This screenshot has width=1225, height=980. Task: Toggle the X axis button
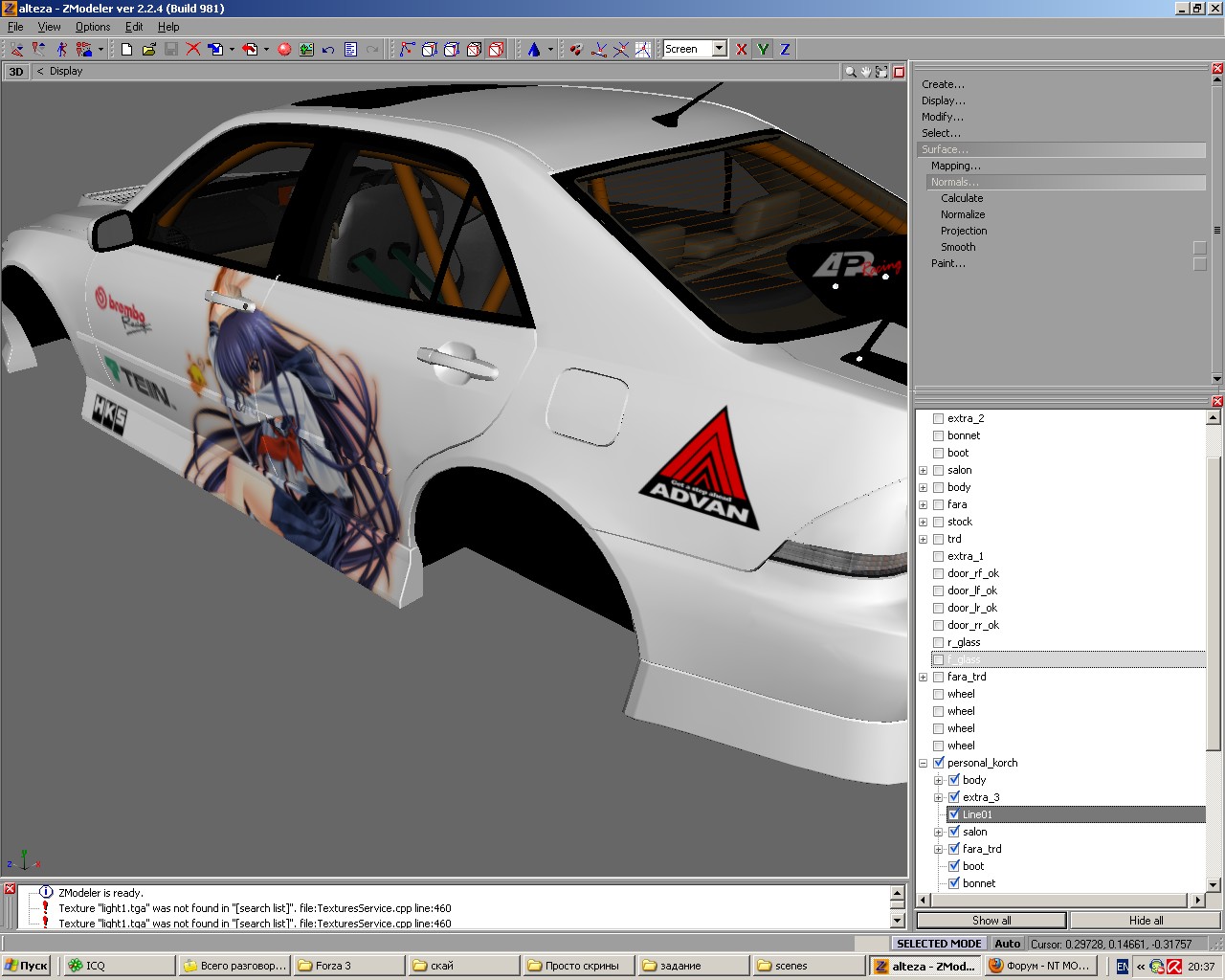click(742, 49)
